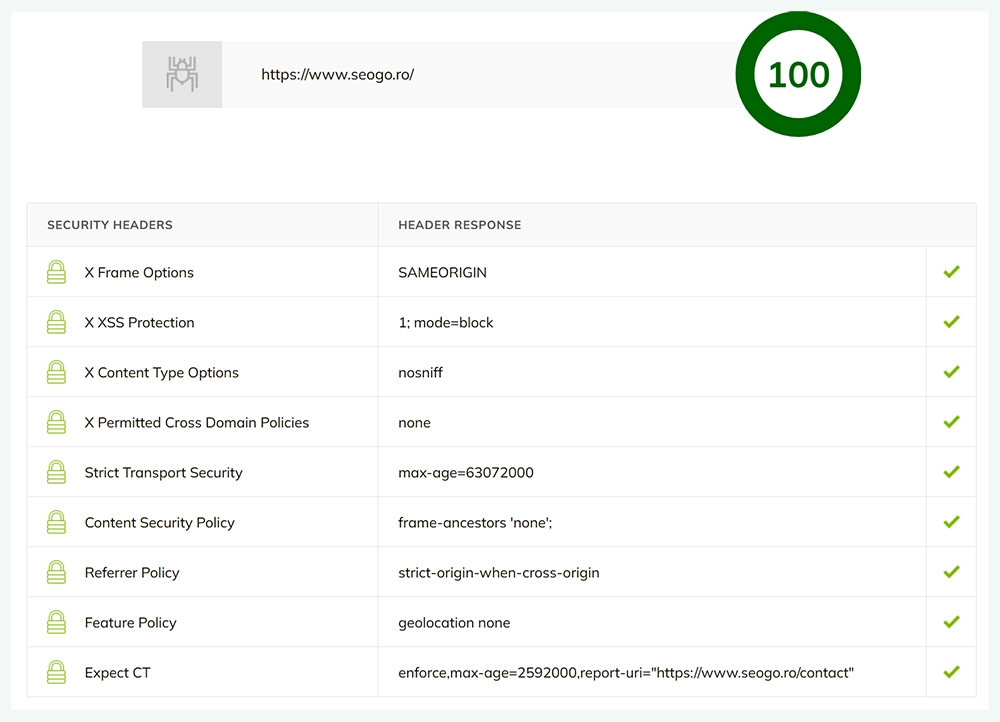Click the padlock icon for X Frame Options

(57, 272)
